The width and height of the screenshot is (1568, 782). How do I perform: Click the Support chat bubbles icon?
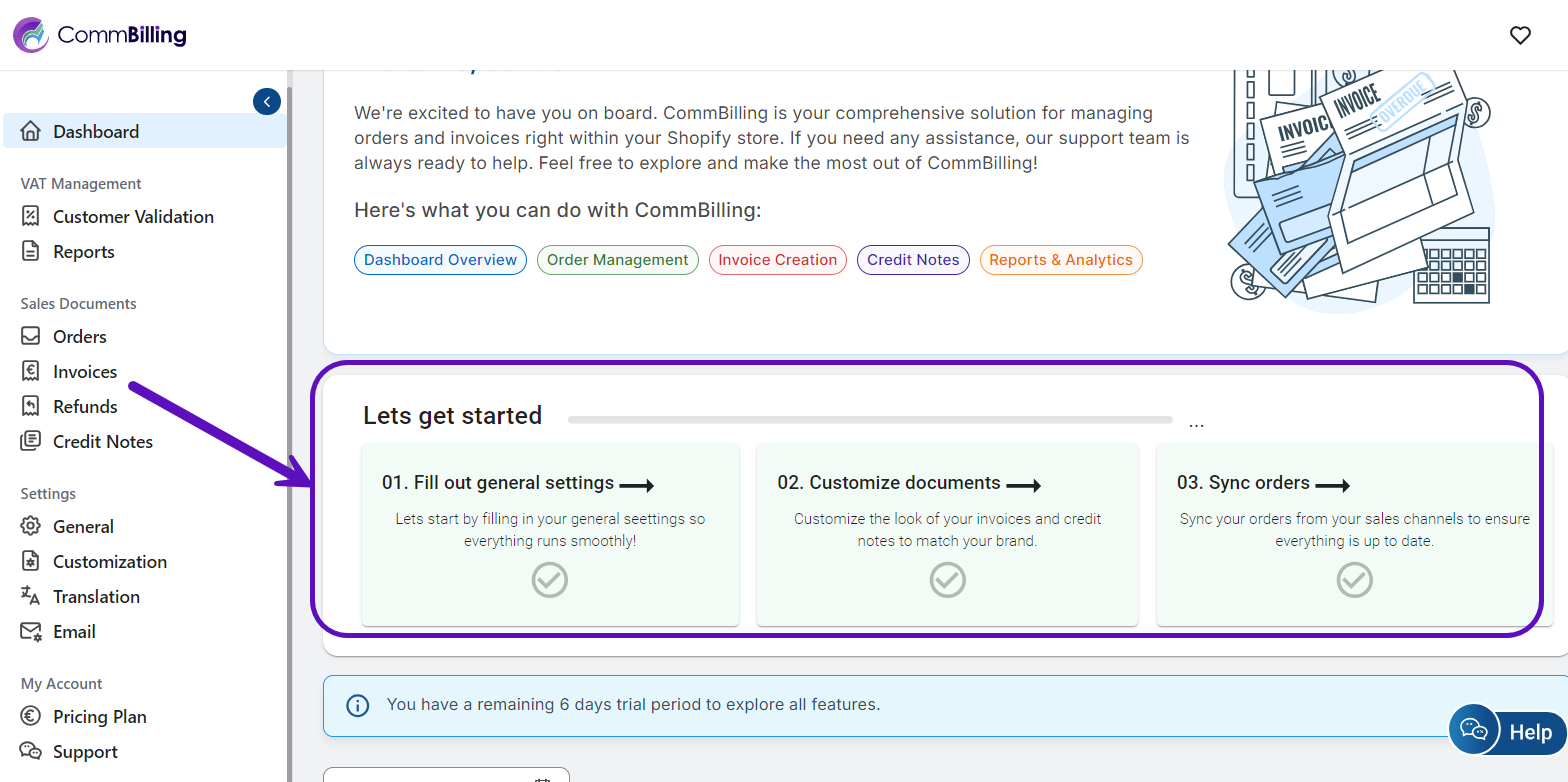point(31,751)
